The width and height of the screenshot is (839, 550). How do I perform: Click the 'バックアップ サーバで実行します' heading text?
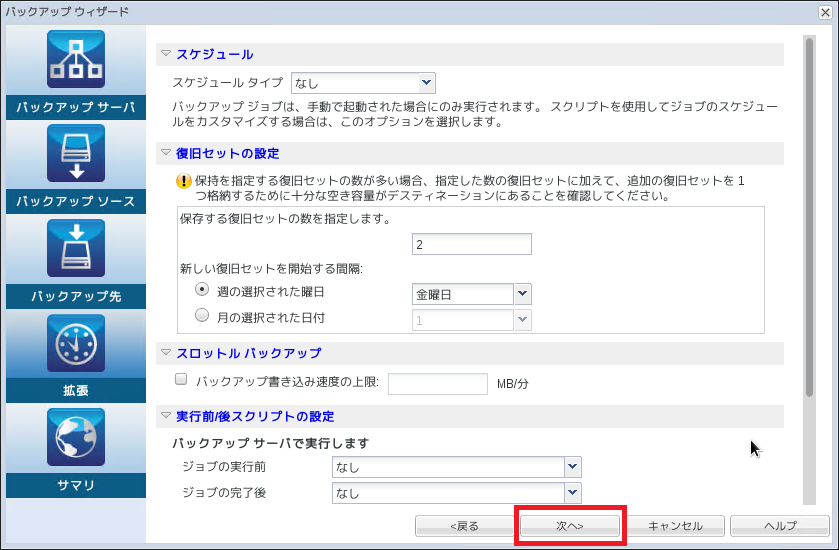[271, 444]
